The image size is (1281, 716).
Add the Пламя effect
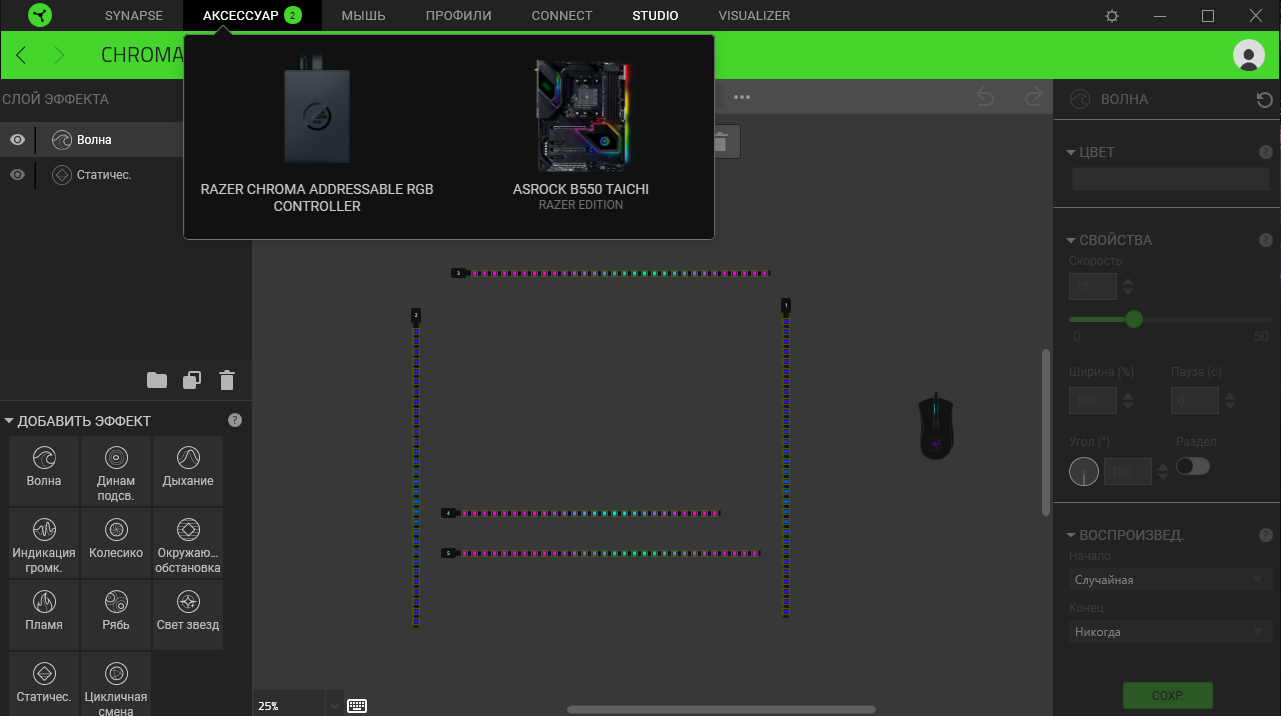pyautogui.click(x=44, y=615)
